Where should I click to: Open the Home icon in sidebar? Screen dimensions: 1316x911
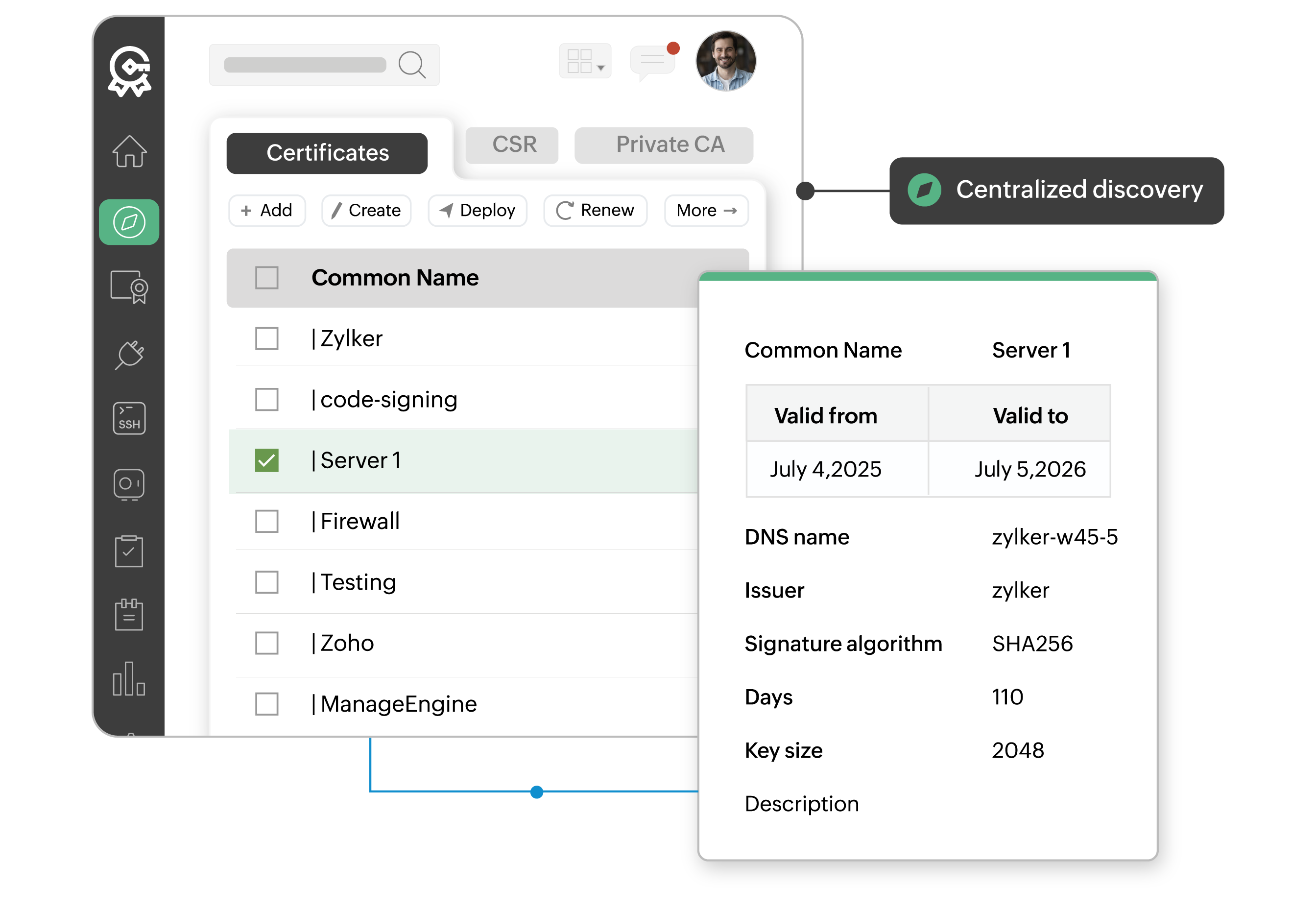click(130, 152)
